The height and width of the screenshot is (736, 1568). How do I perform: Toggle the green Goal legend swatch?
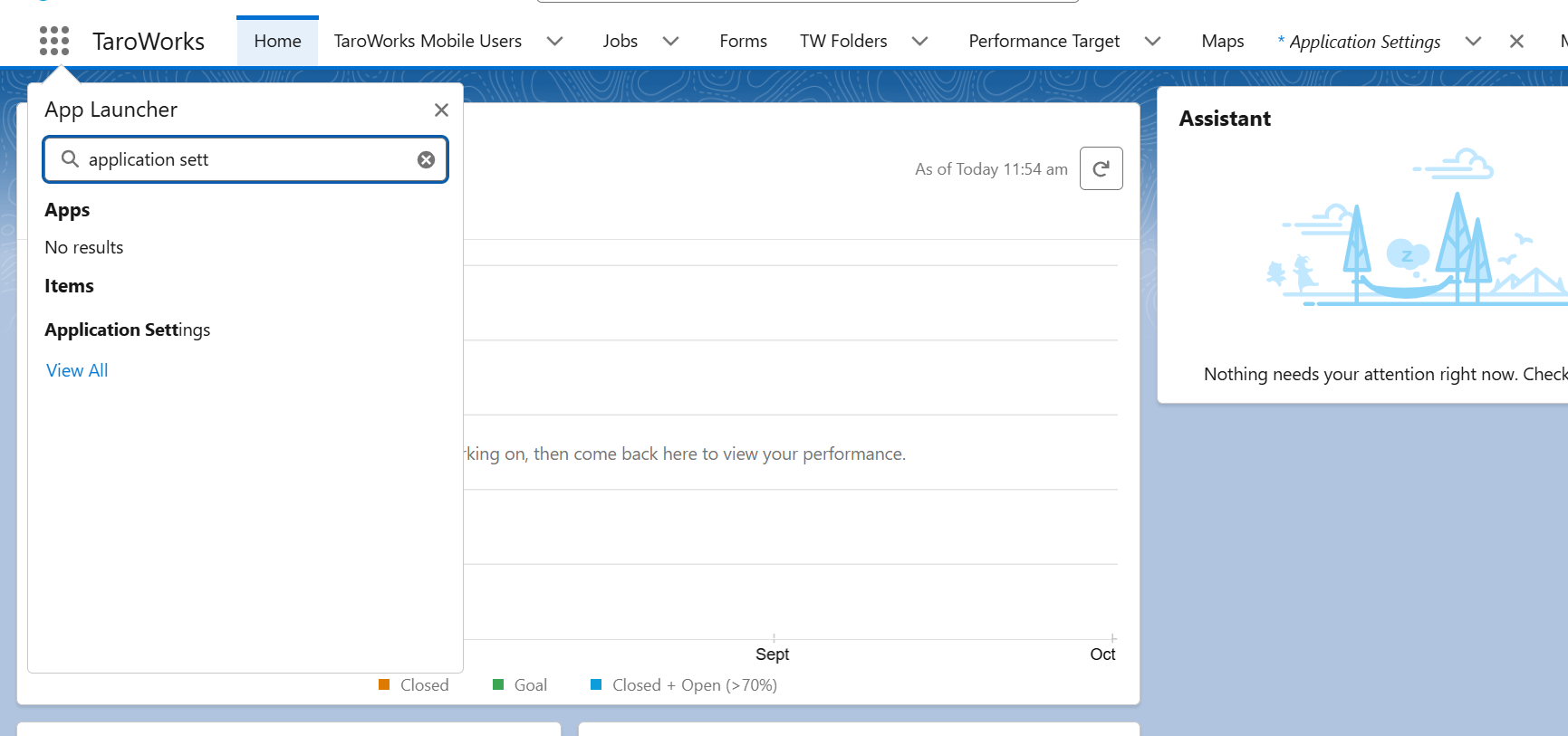click(x=498, y=684)
